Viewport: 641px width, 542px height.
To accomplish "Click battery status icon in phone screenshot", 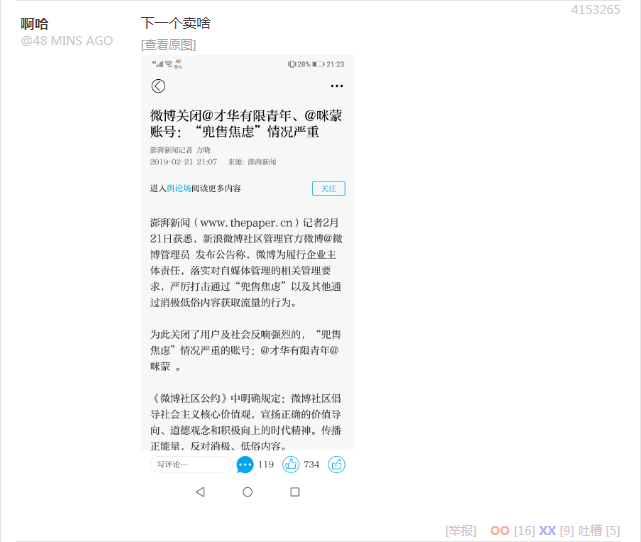I will click(318, 64).
